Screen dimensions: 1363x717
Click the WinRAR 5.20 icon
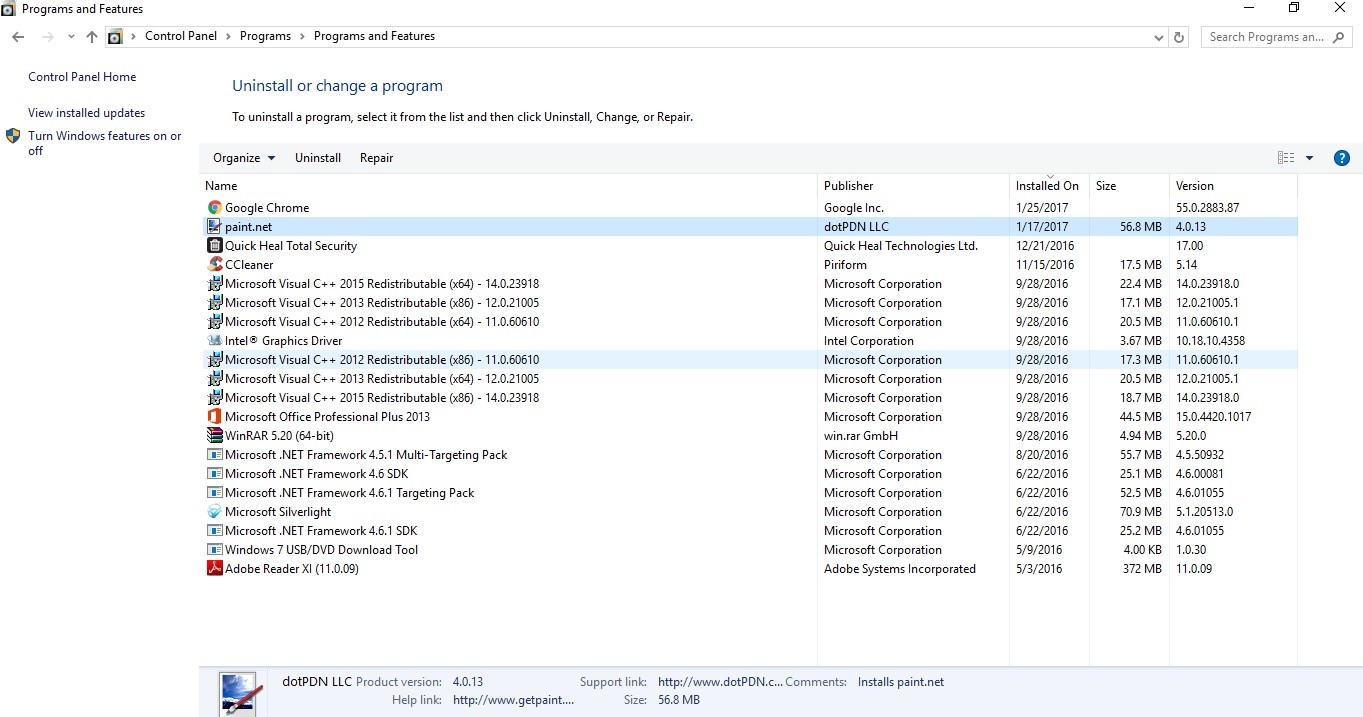[x=214, y=436]
